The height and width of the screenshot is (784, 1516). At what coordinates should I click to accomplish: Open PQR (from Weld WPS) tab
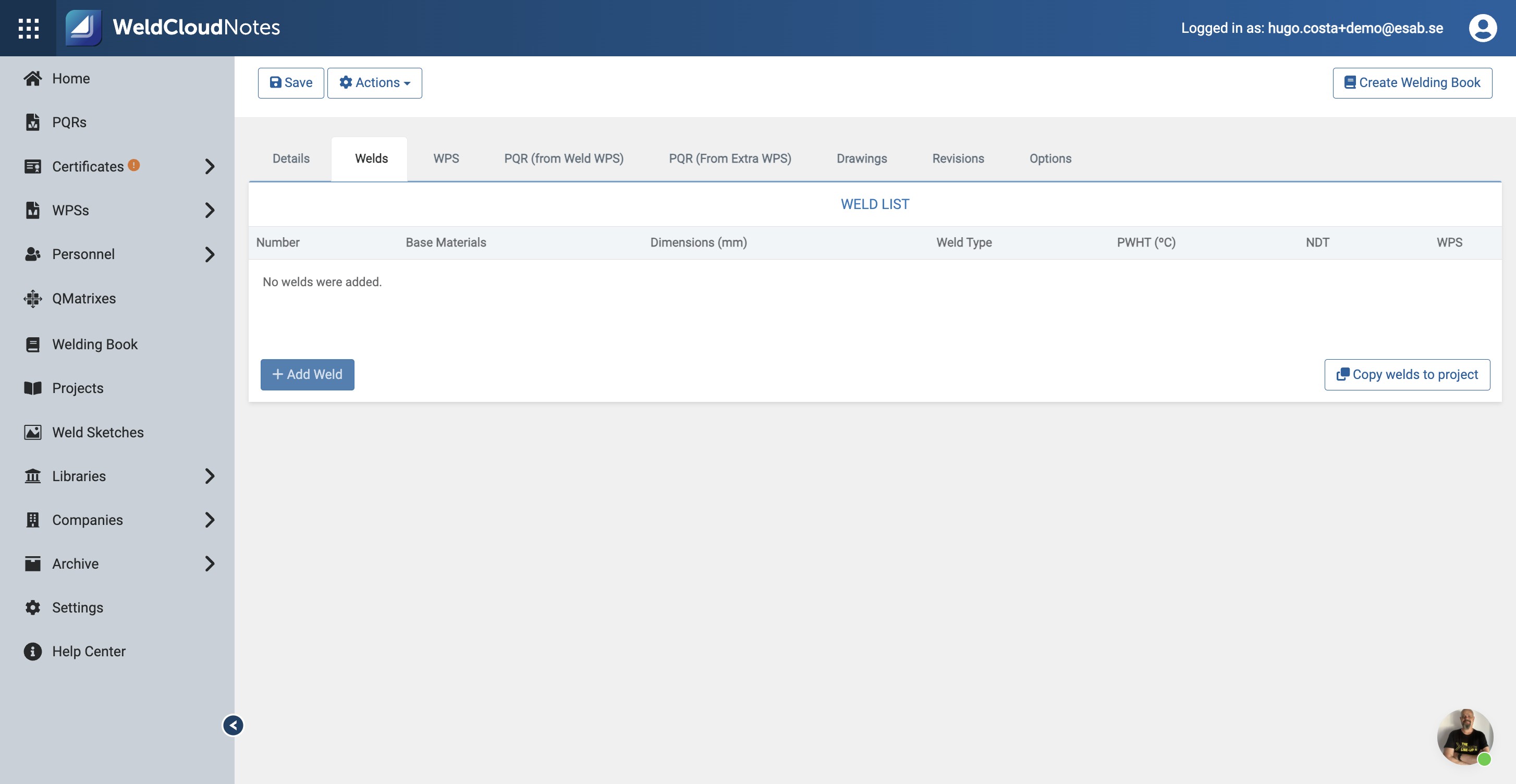pyautogui.click(x=563, y=159)
